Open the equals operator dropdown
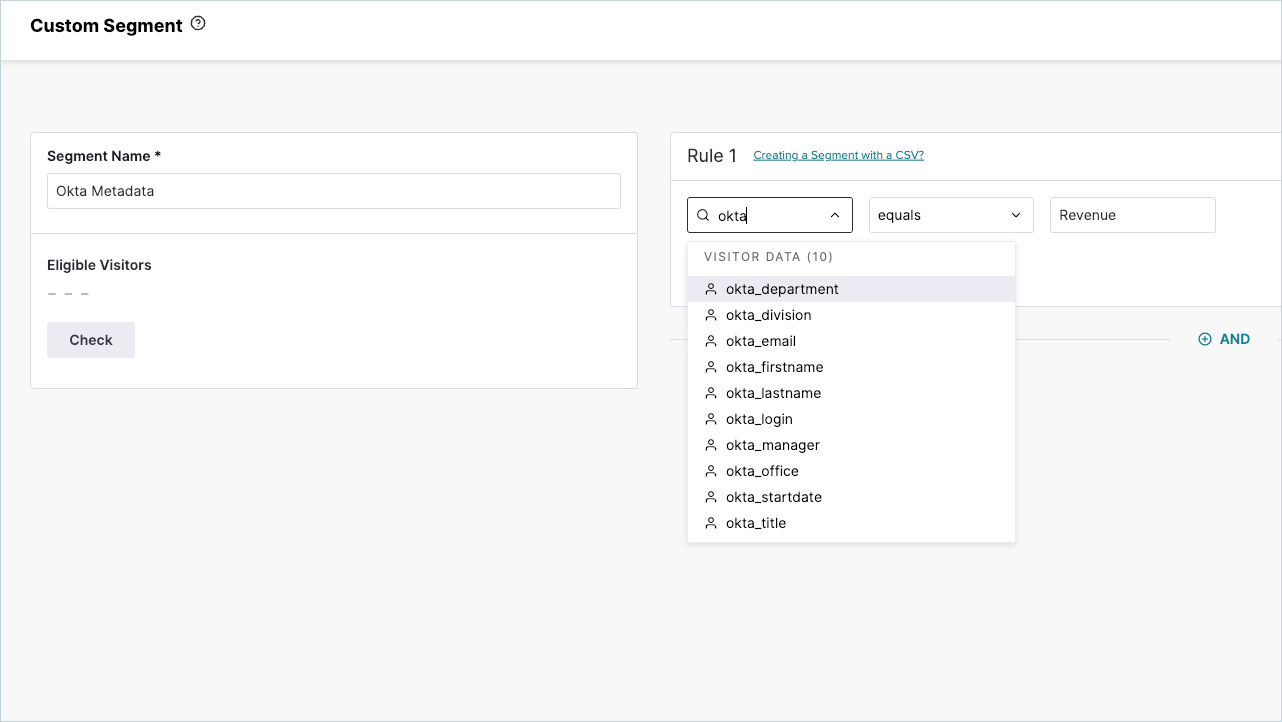The image size is (1282, 722). click(x=951, y=215)
